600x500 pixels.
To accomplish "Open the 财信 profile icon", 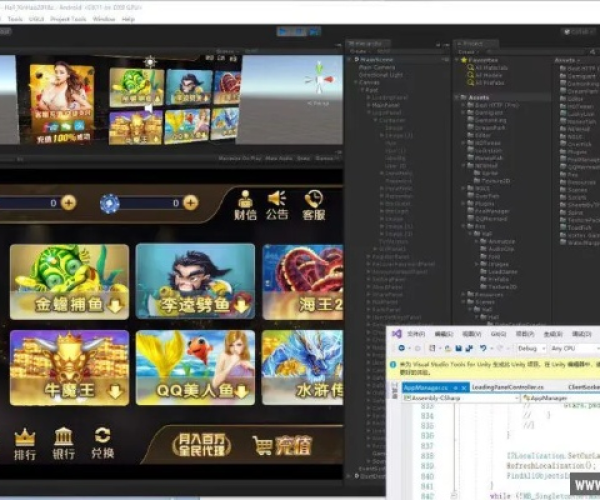I will tap(245, 203).
